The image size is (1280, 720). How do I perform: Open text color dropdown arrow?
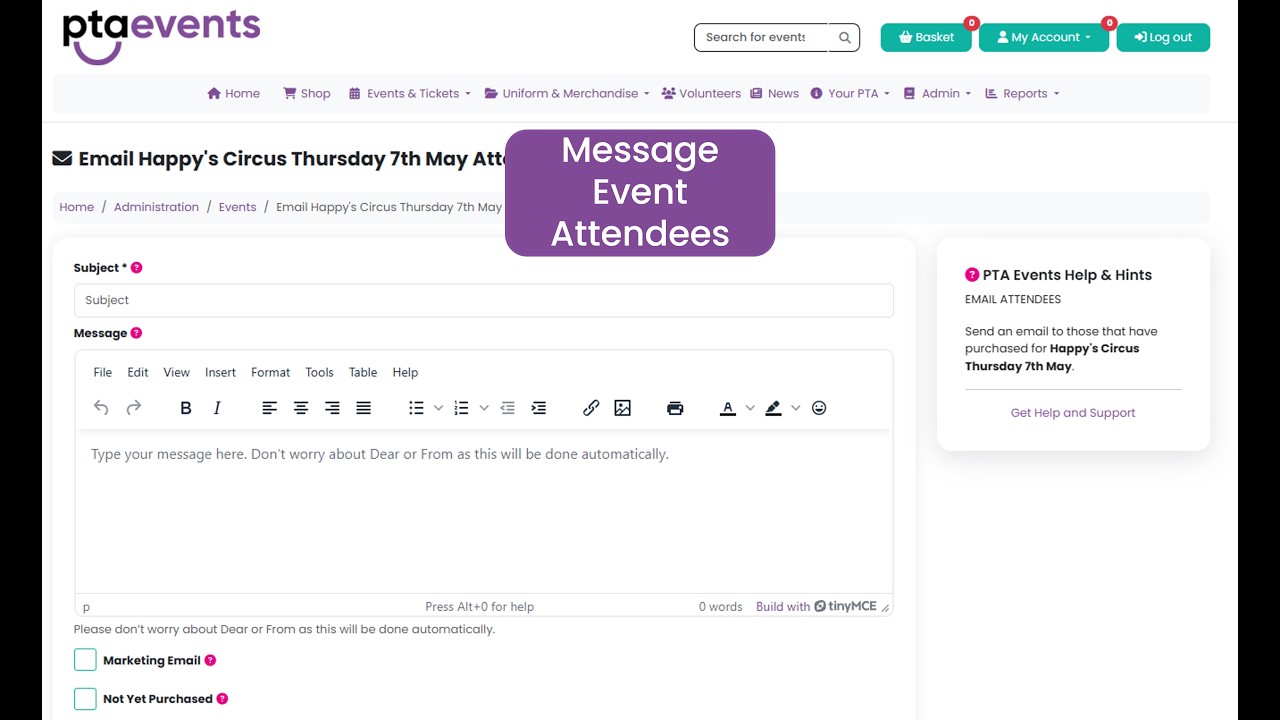click(x=750, y=408)
